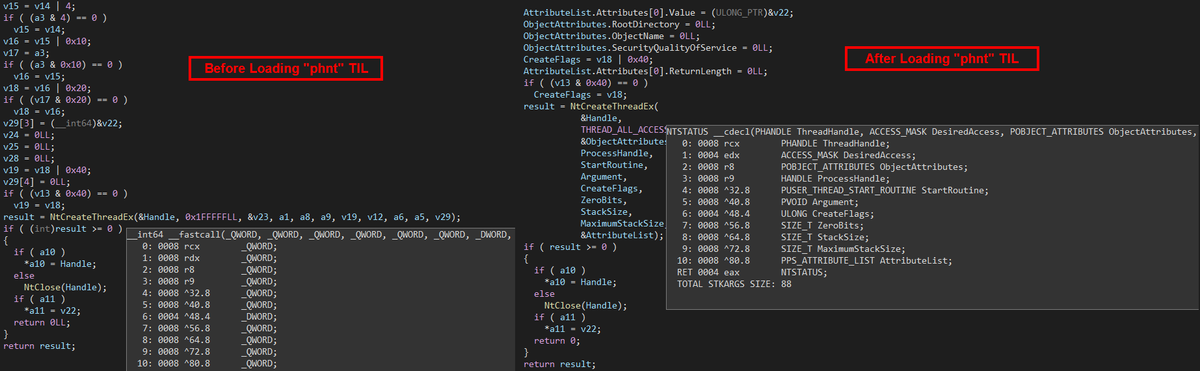Click 'RET 0004 eax NTSTATUS' tooltip row

[750, 272]
